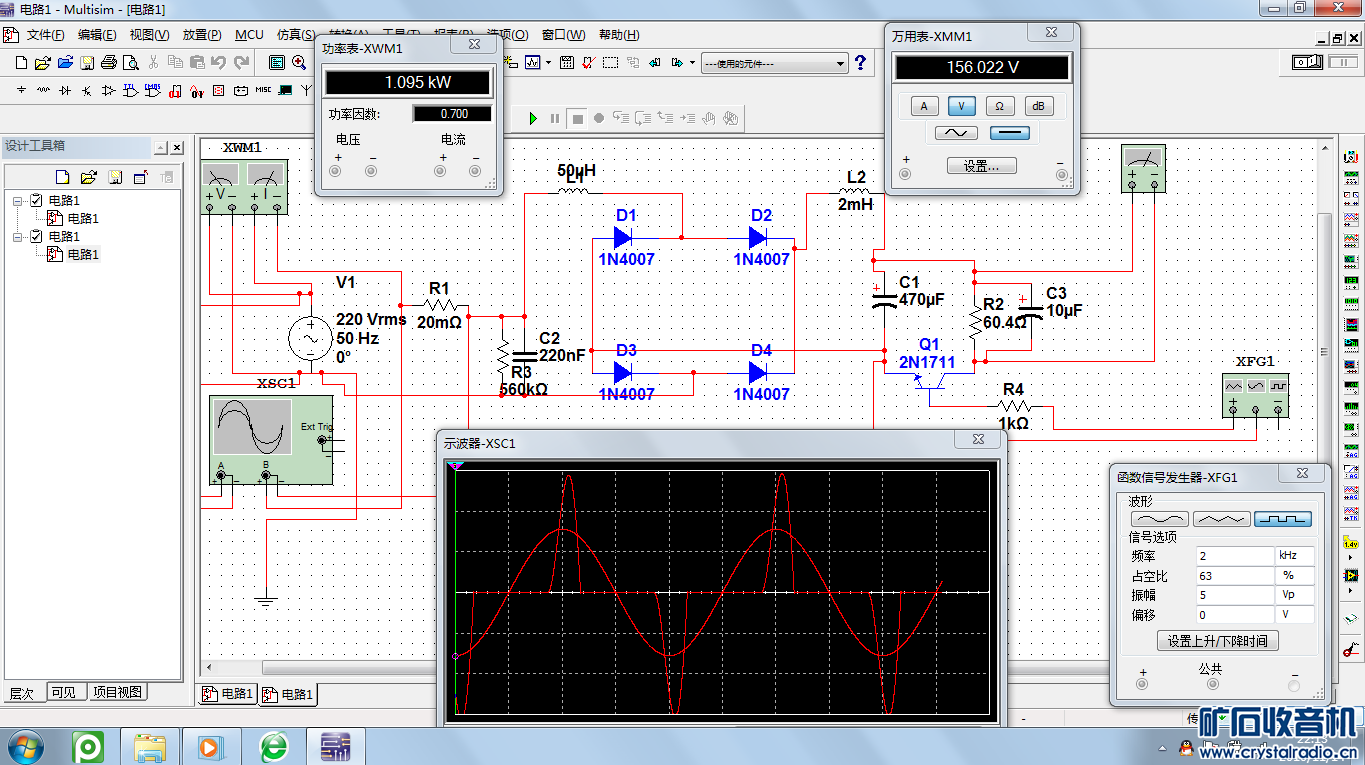Collapse the first 电路1 tree node
1365x765 pixels.
[x=18, y=200]
